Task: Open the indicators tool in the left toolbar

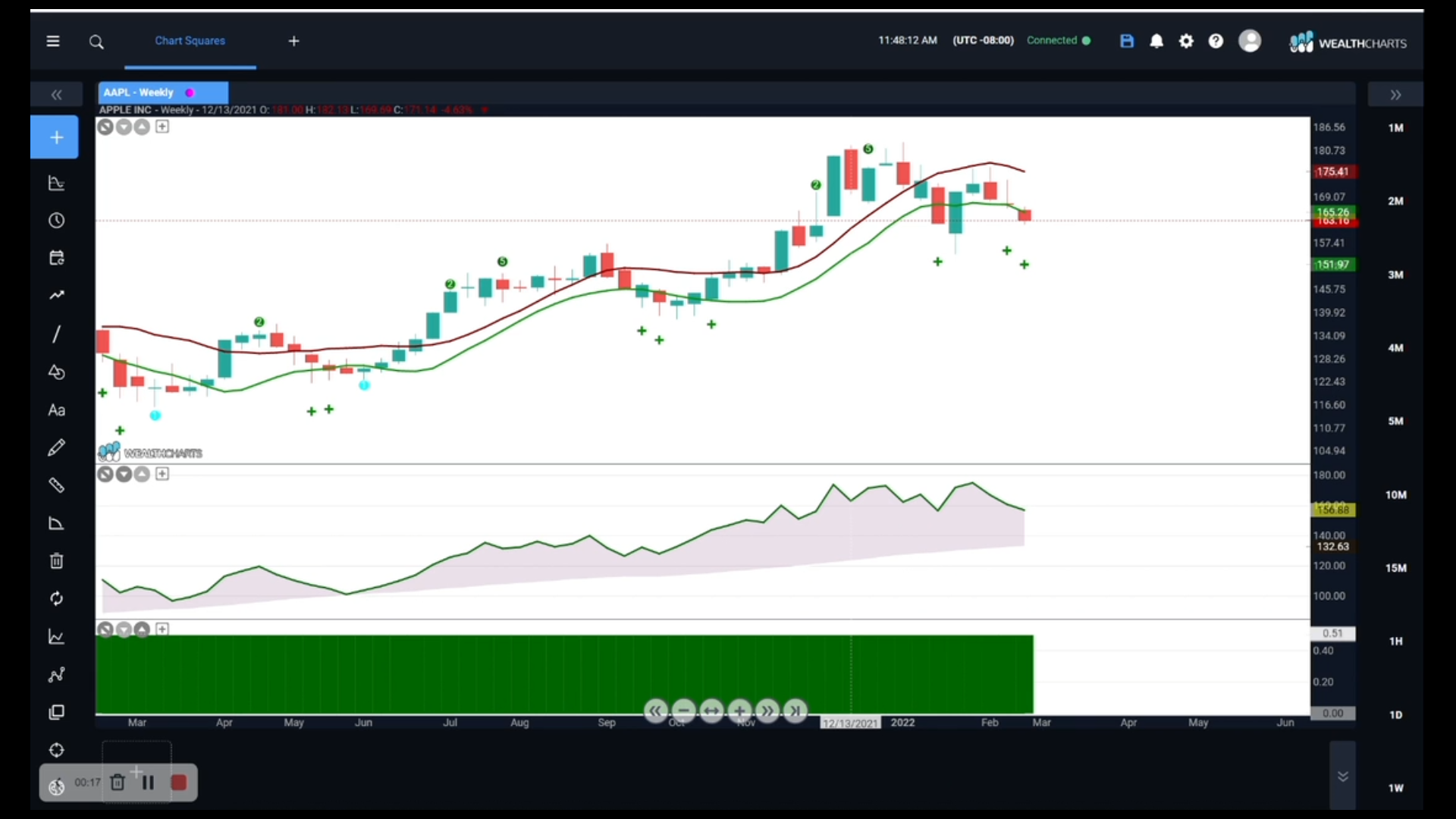Action: 56,183
